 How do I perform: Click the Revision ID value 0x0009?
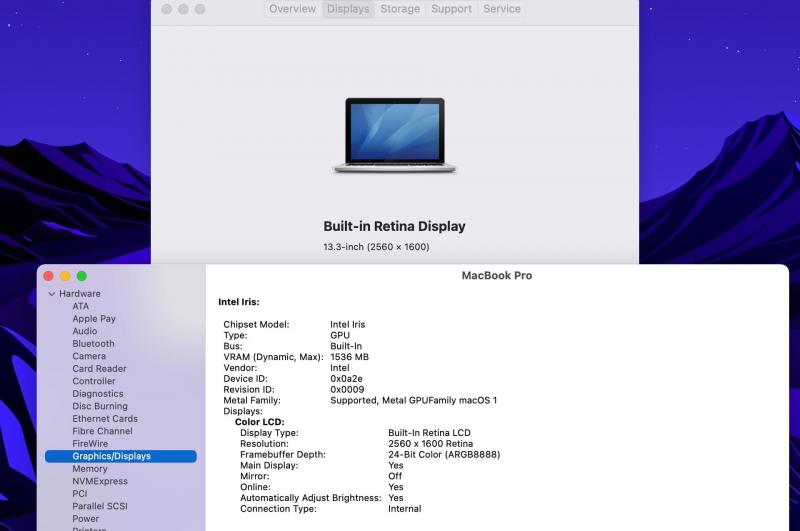click(x=347, y=389)
